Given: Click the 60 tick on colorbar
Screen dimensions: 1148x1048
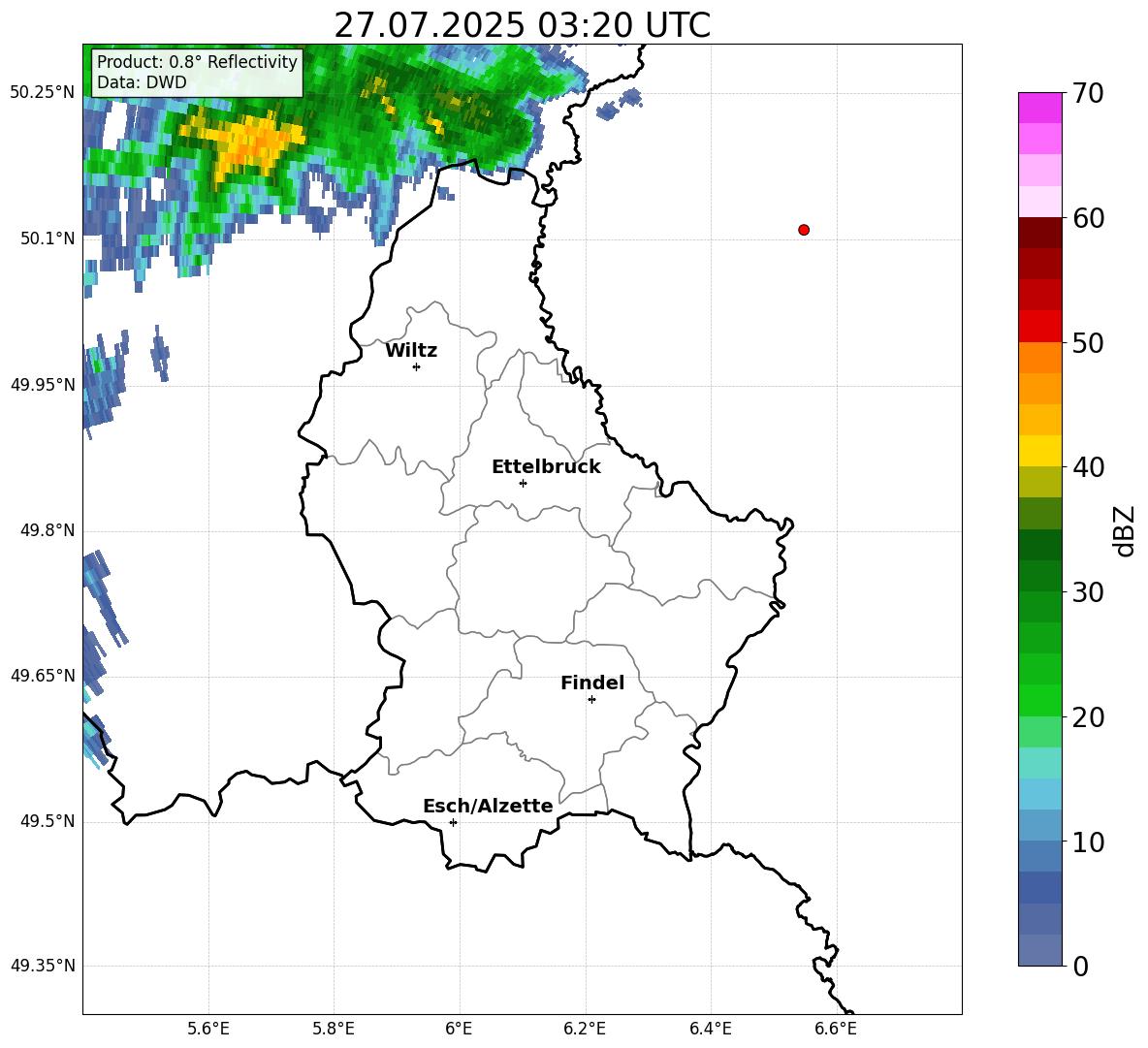Looking at the screenshot, I should [x=1088, y=218].
